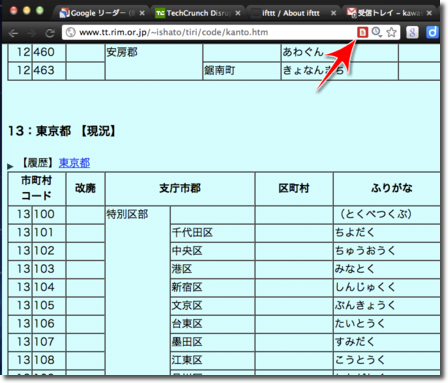Switch to the ifttt / About ifttt tab
Screen dimensions: 448x383
pos(293,13)
